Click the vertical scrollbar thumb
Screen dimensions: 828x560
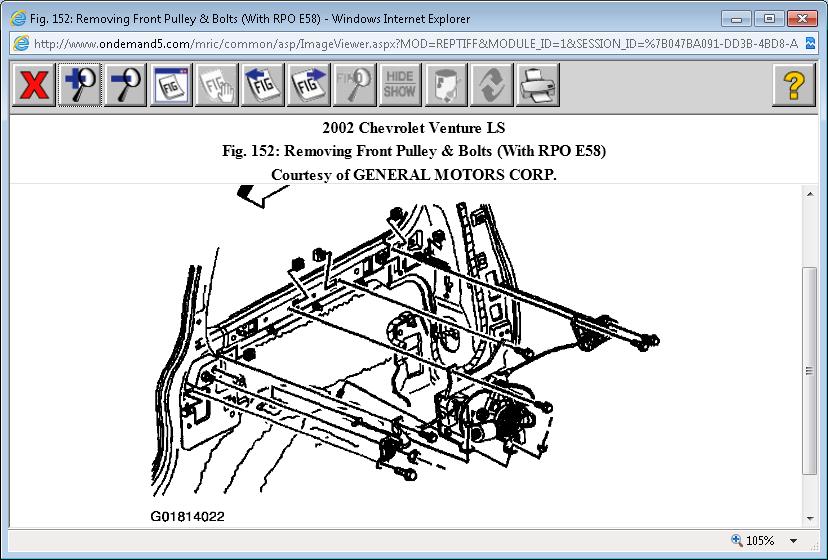810,371
